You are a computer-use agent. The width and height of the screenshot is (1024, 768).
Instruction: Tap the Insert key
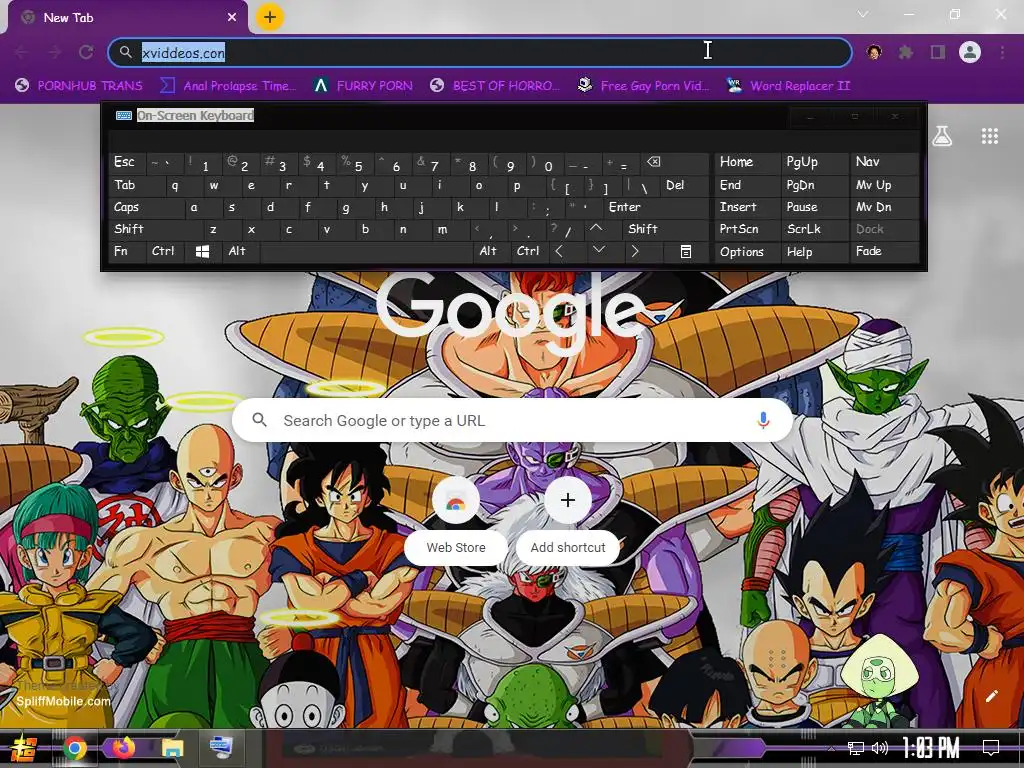[x=747, y=207]
